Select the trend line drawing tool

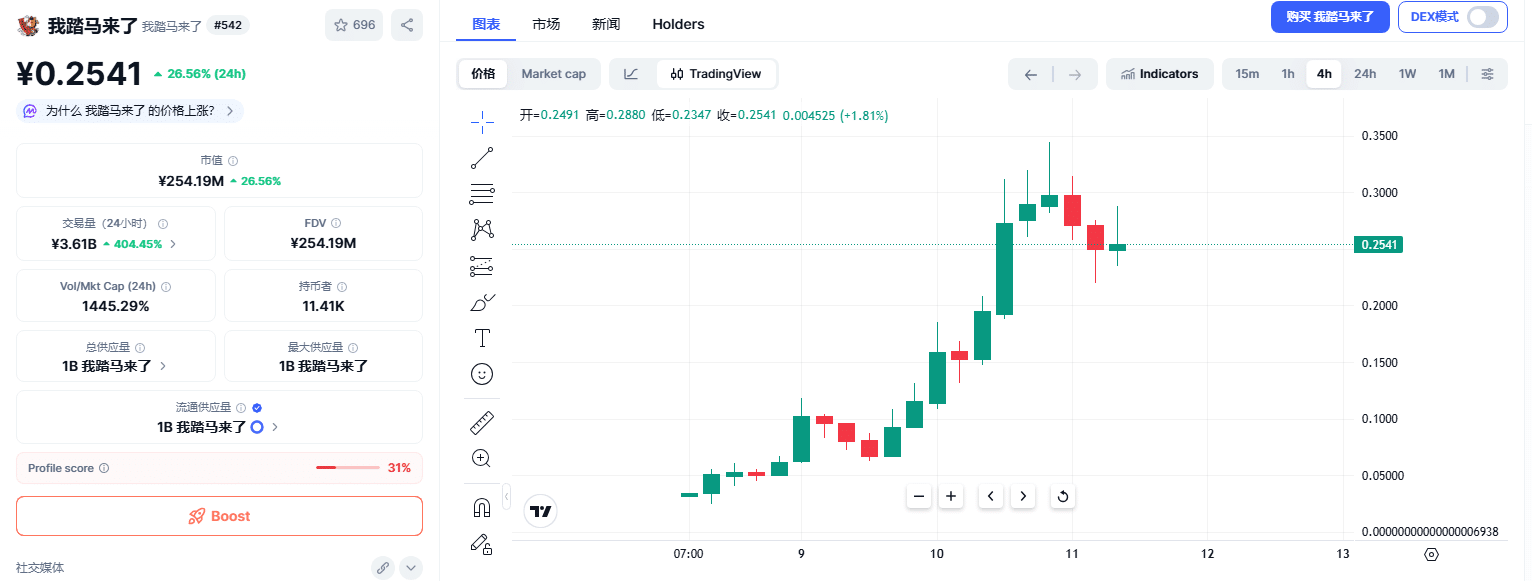482,157
